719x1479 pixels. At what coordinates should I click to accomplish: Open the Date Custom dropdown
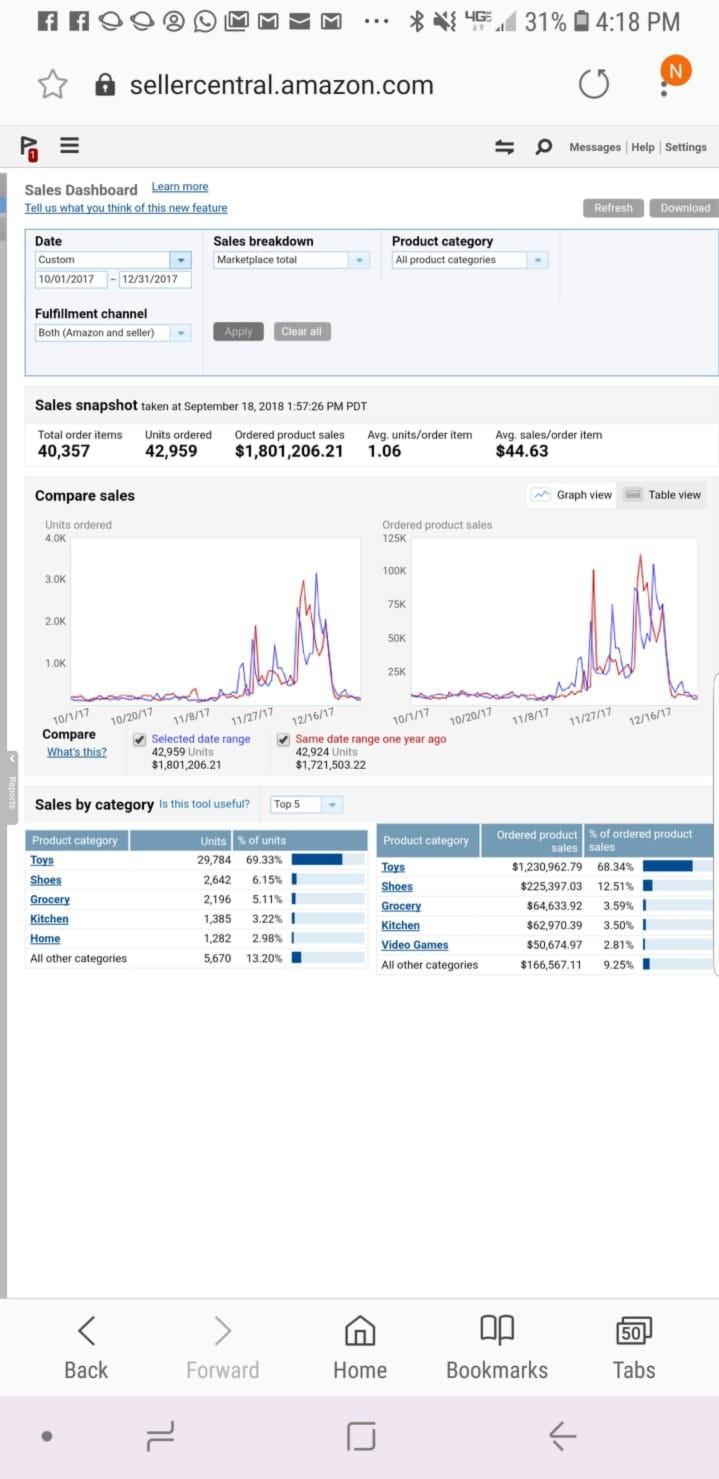pos(113,260)
